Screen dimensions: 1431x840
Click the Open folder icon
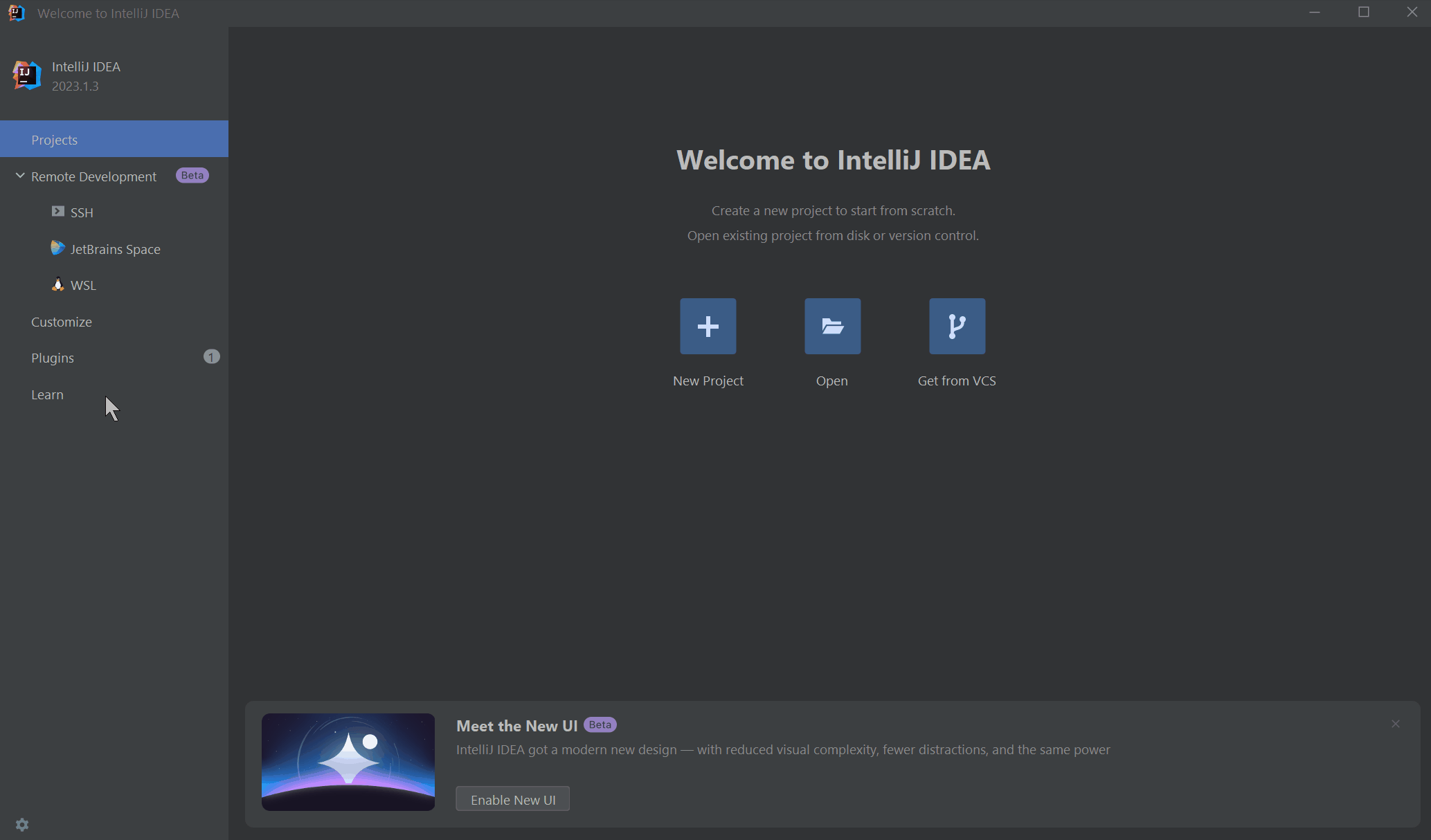coord(832,326)
